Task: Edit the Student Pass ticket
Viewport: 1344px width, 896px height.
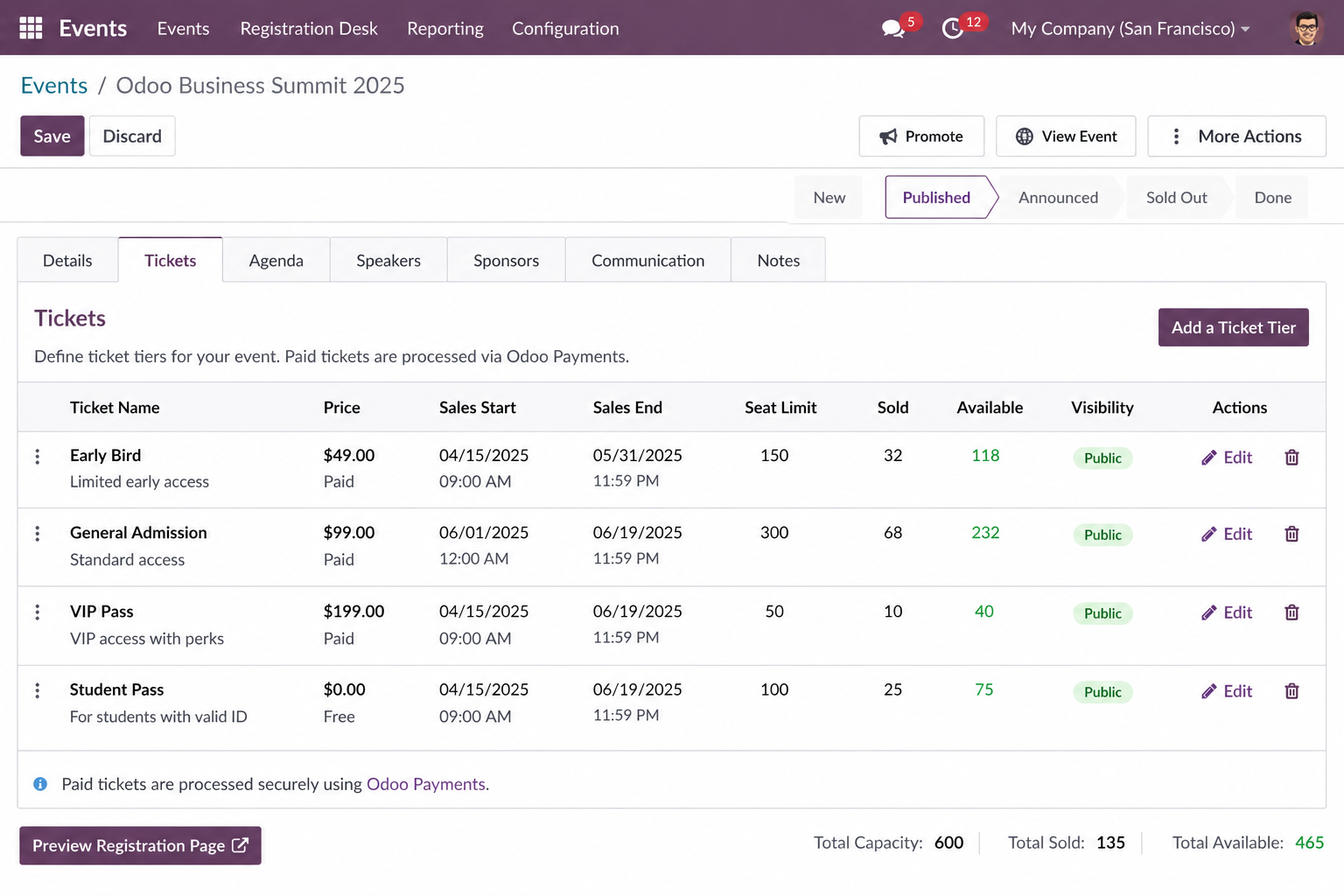Action: (1227, 692)
